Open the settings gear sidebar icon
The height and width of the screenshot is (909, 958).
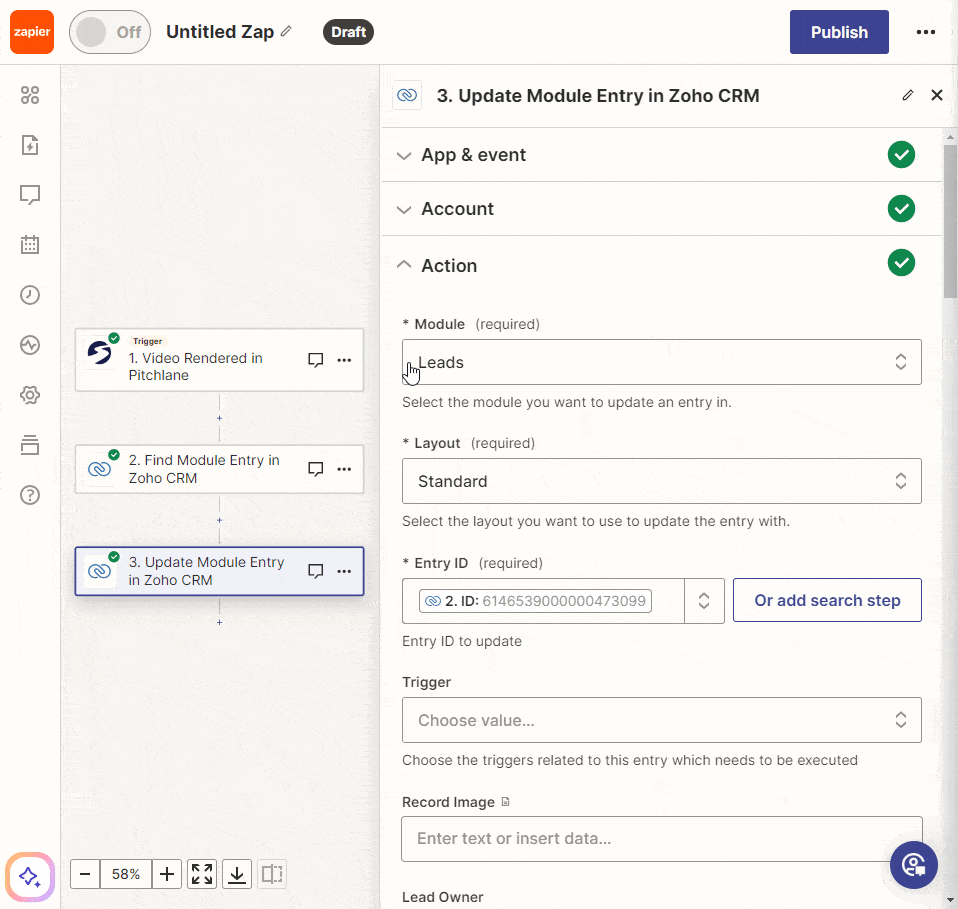(x=30, y=395)
